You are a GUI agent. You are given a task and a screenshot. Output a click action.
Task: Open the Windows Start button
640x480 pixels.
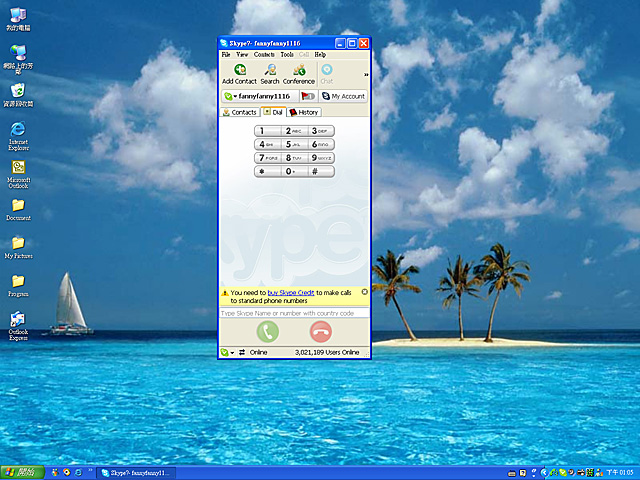click(x=22, y=473)
